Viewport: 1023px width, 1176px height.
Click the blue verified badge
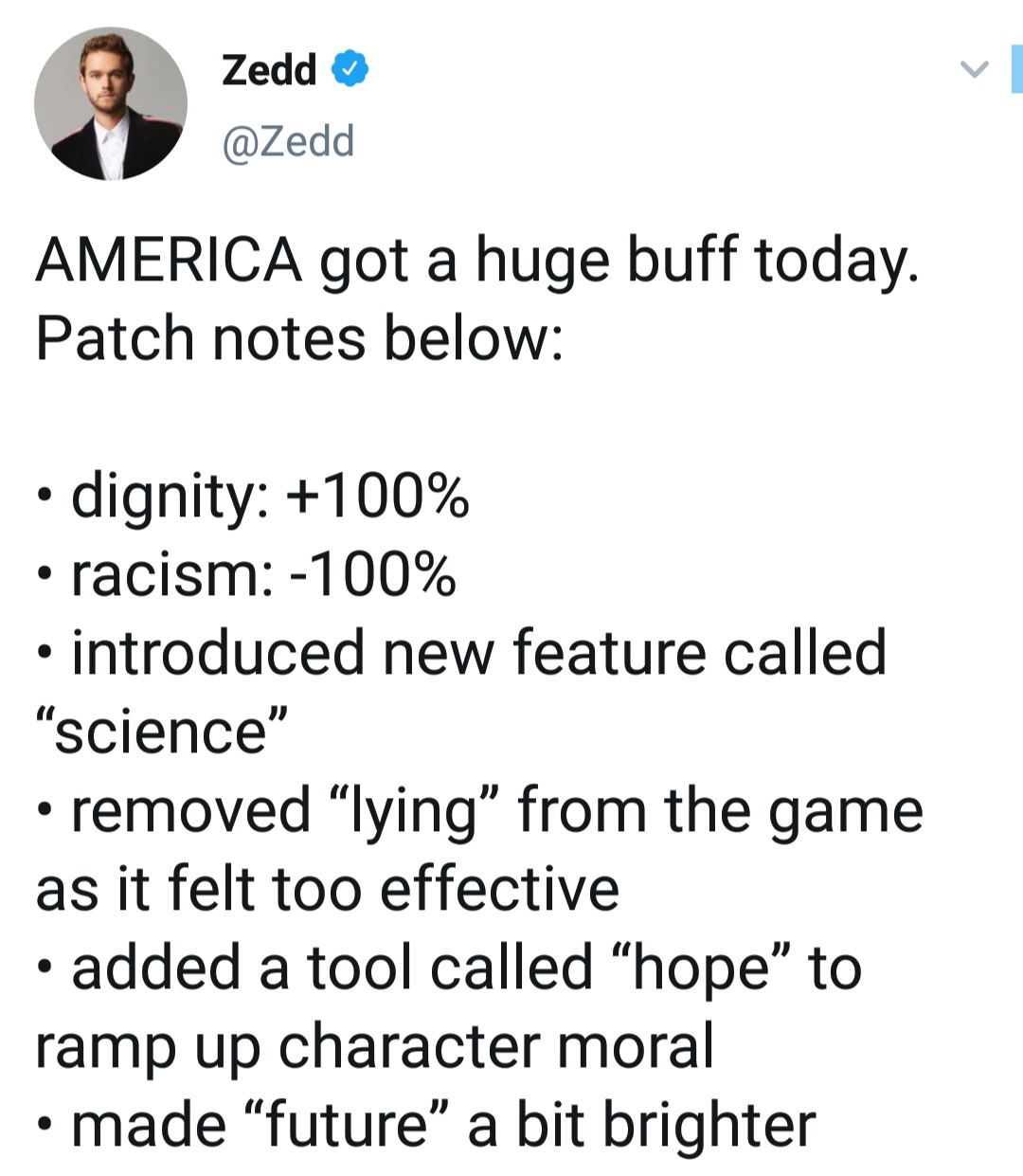350,69
